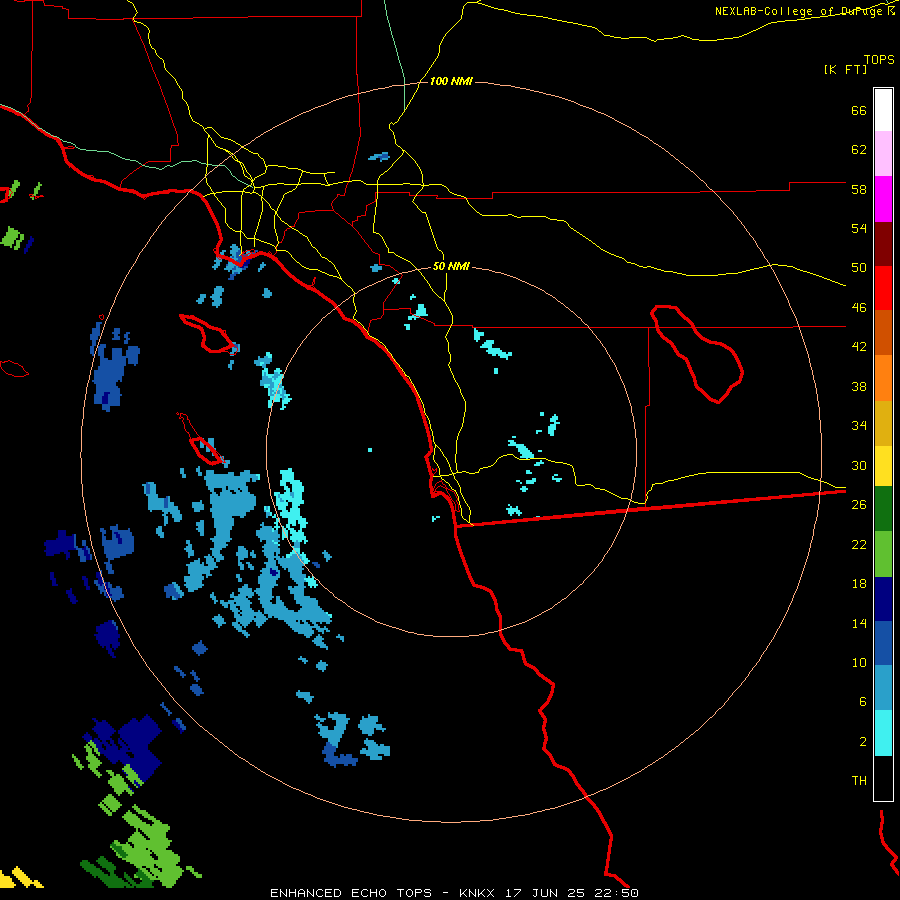Click the dark green legend swatch

[x=883, y=509]
